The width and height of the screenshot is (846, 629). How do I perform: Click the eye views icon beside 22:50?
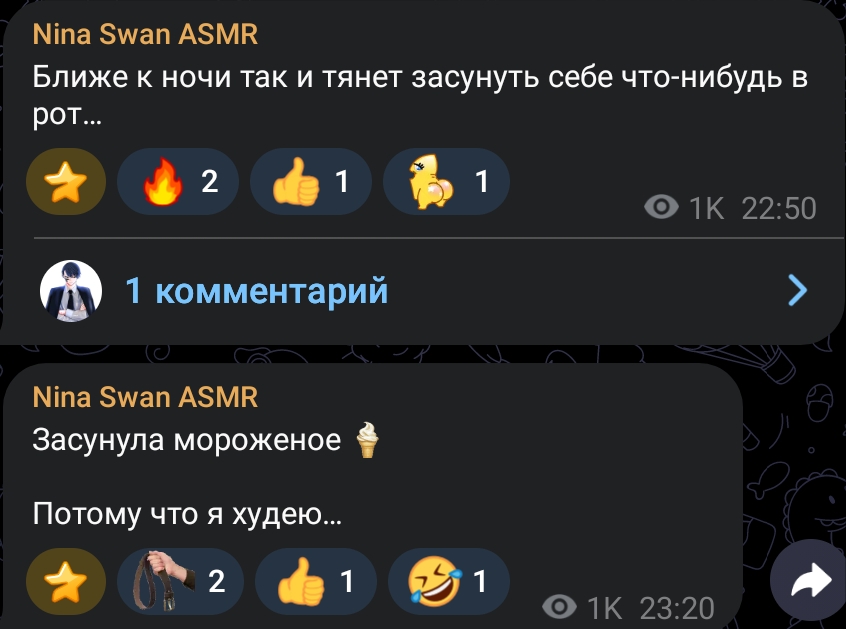click(661, 207)
